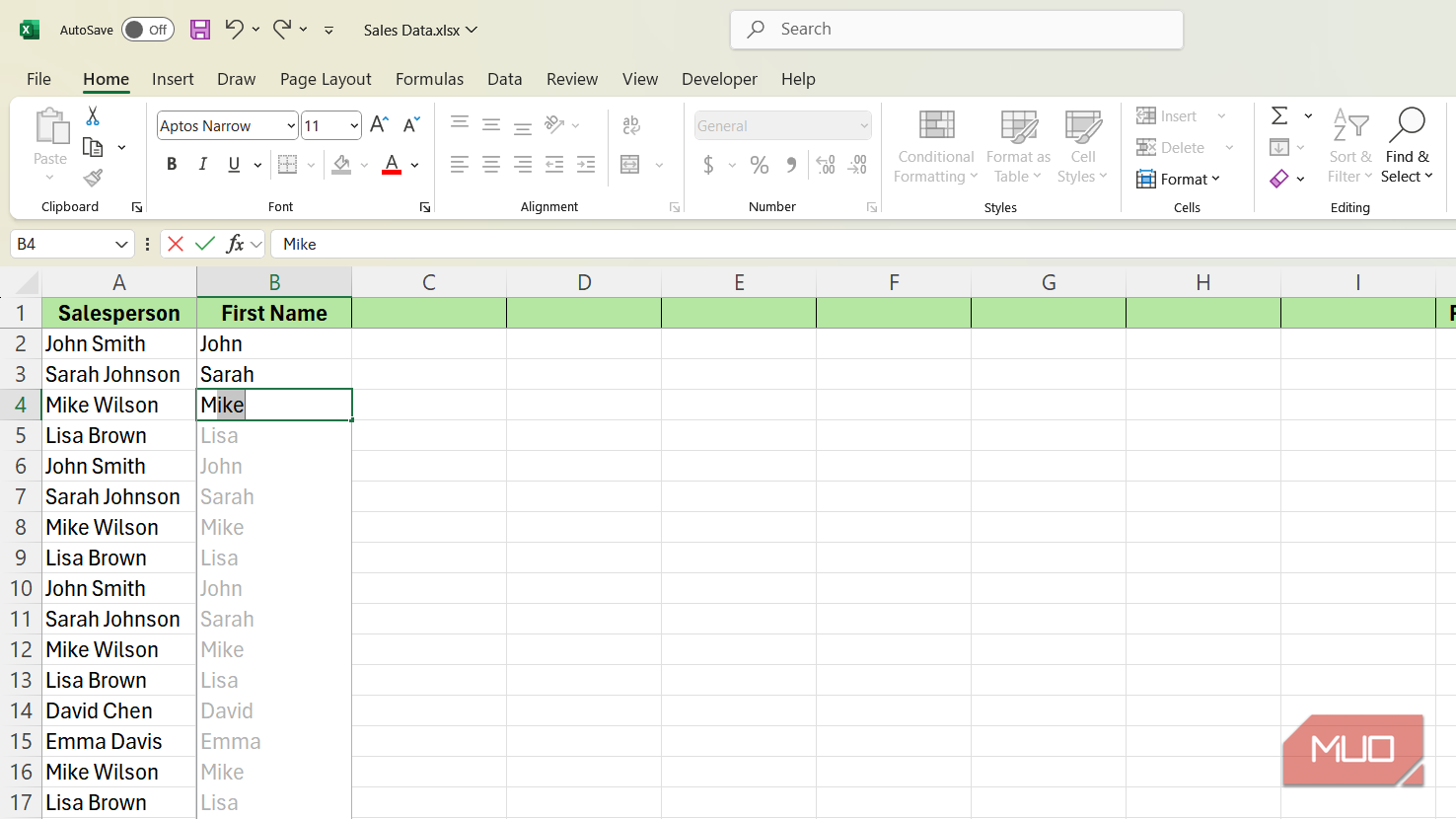Open the font name dropdown Aptos Narrow
Screen dimensions: 1456x819
291,125
